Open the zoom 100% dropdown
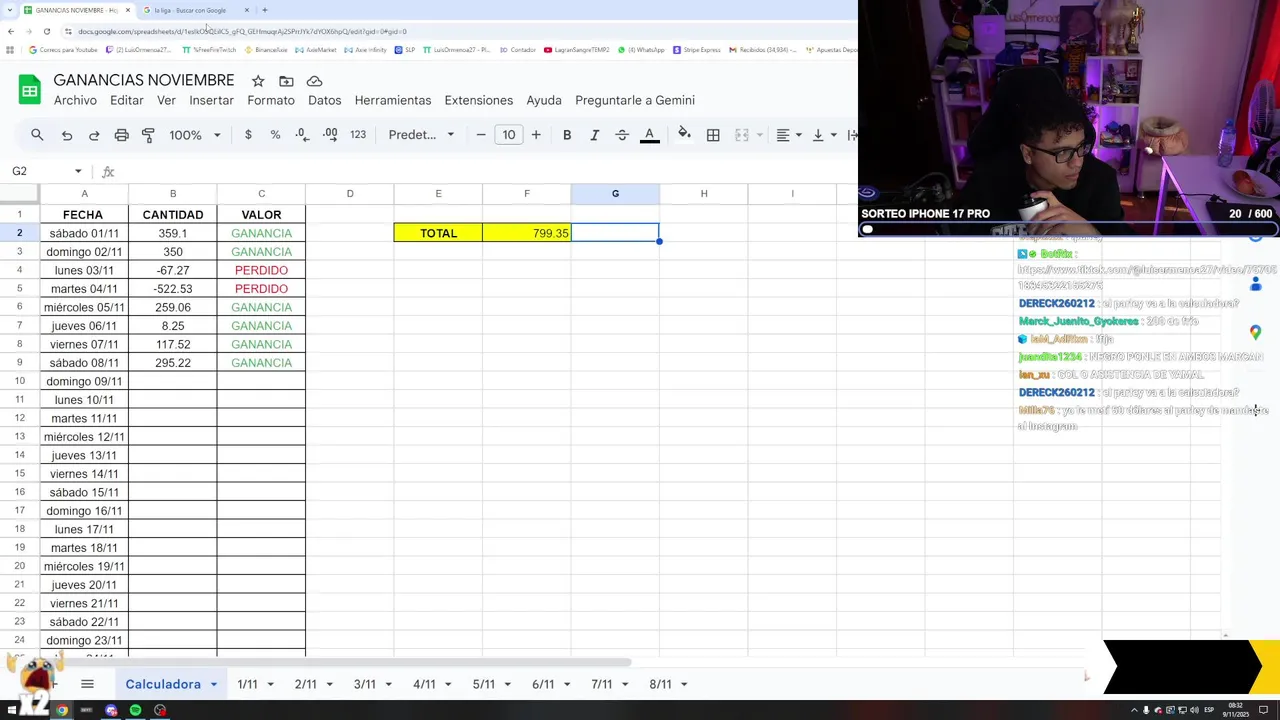This screenshot has height=720, width=1280. click(195, 135)
